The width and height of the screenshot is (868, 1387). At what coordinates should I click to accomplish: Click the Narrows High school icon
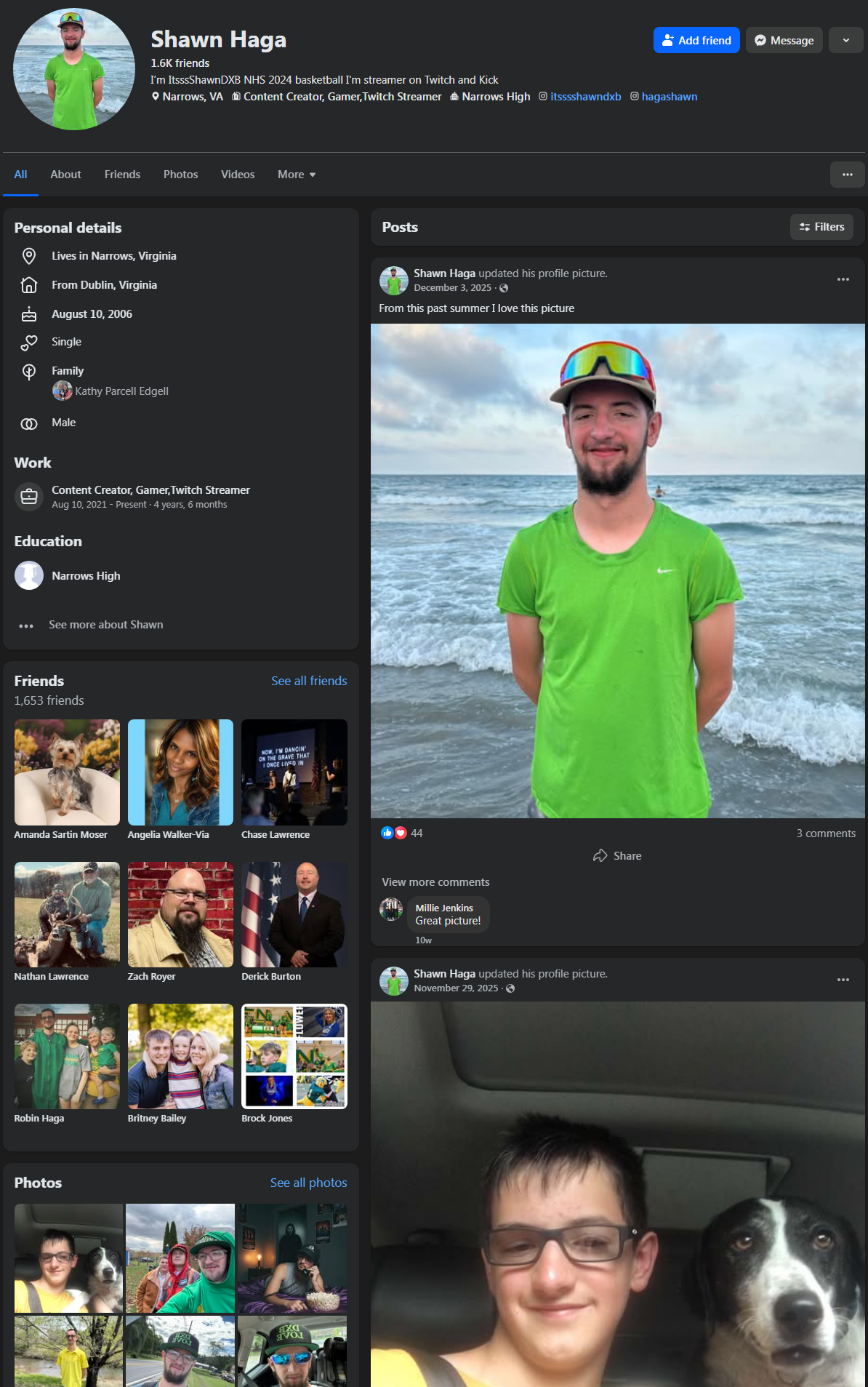[x=29, y=575]
